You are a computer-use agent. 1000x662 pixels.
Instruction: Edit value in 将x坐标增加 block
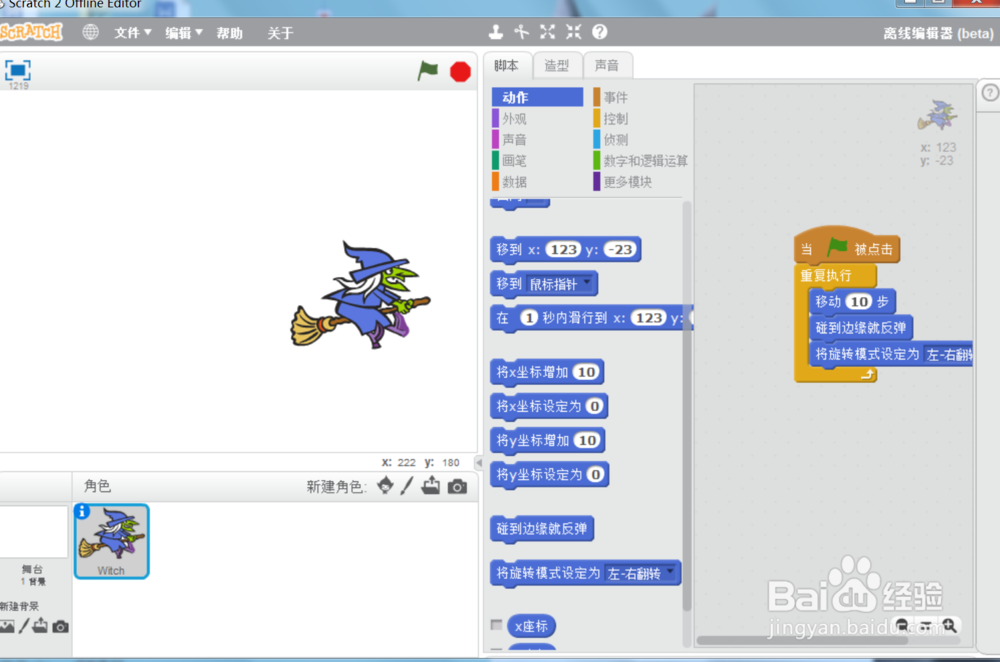click(x=587, y=372)
